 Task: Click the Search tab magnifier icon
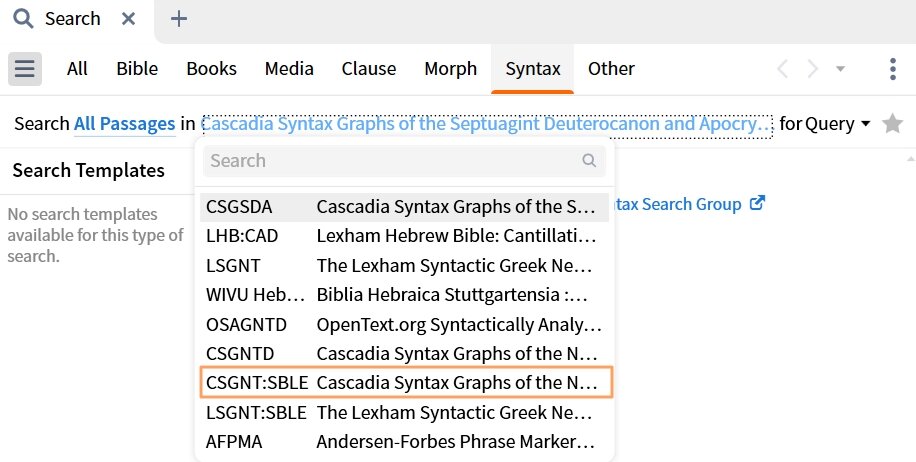click(23, 19)
